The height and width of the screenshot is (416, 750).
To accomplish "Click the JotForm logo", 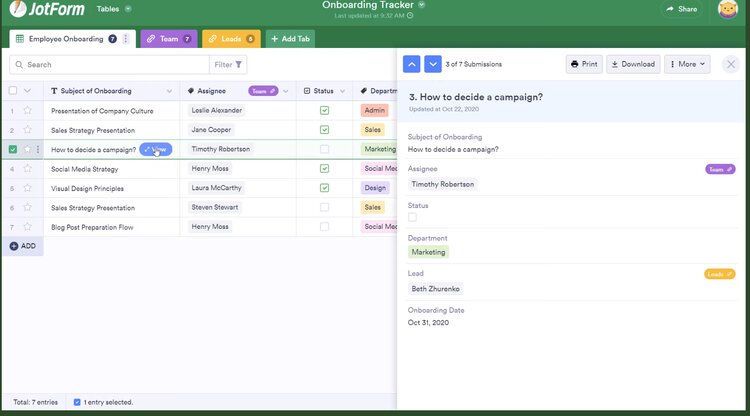I will point(47,9).
